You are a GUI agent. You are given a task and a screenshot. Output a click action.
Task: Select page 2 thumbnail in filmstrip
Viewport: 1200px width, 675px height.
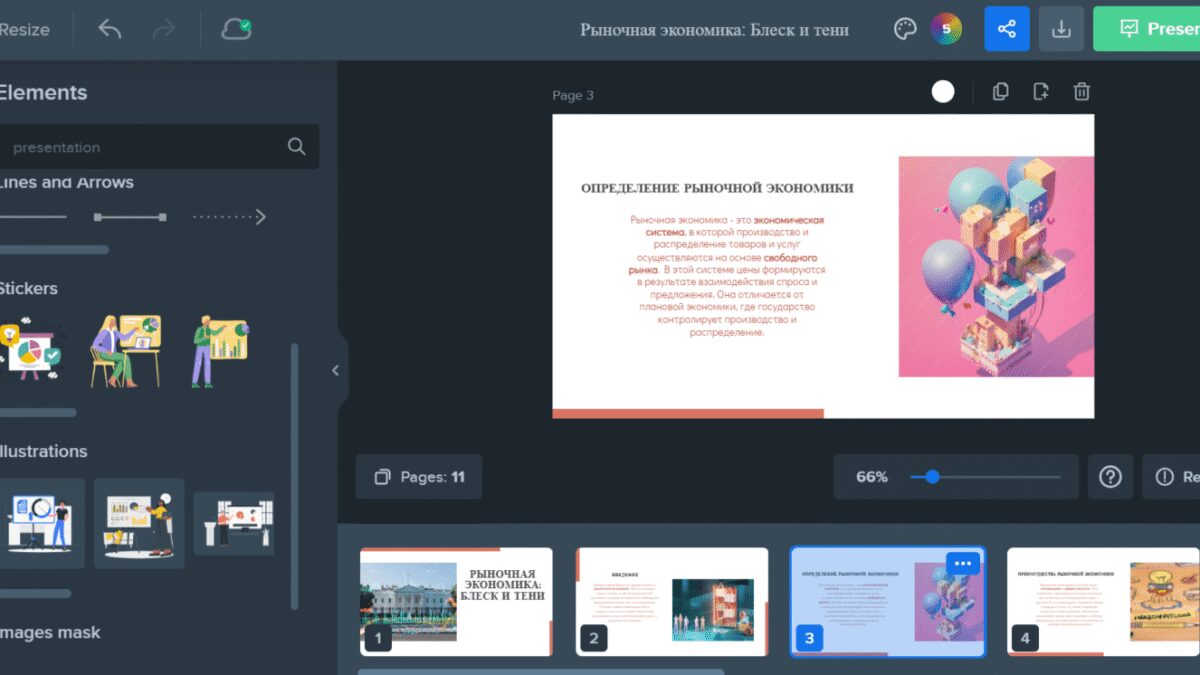click(x=672, y=602)
